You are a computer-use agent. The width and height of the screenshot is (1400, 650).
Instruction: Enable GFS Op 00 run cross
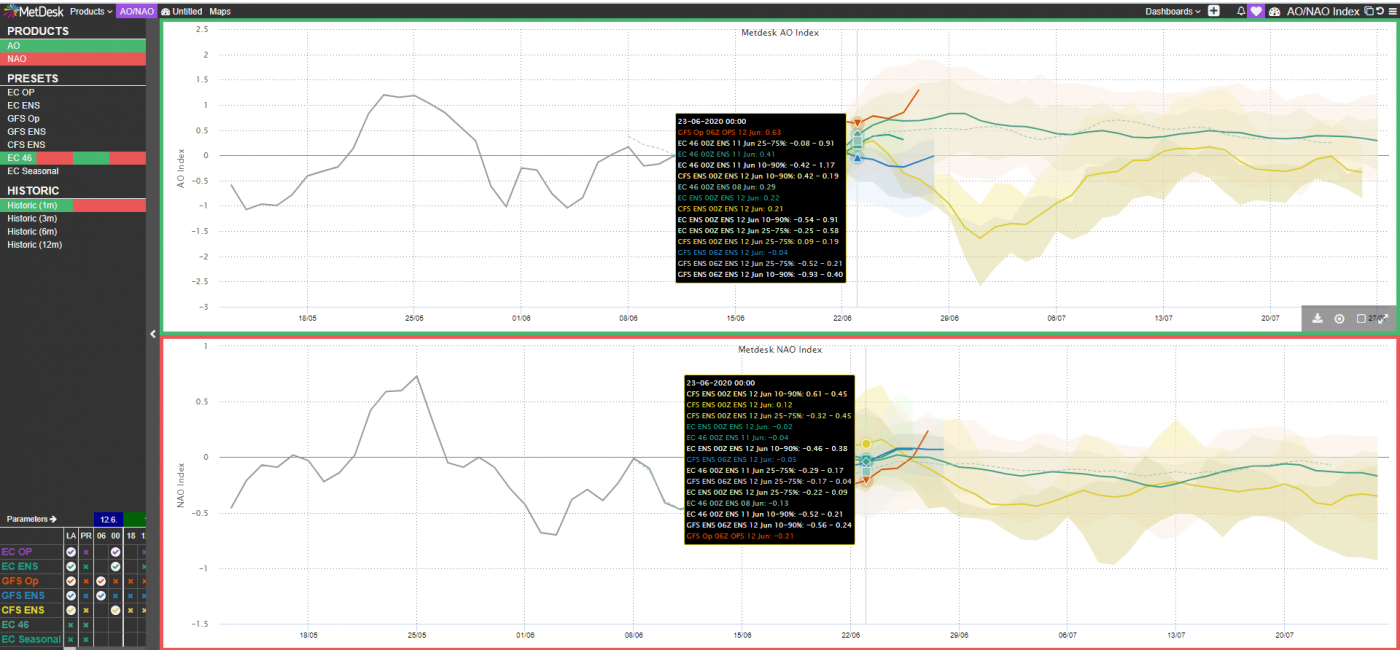[116, 581]
